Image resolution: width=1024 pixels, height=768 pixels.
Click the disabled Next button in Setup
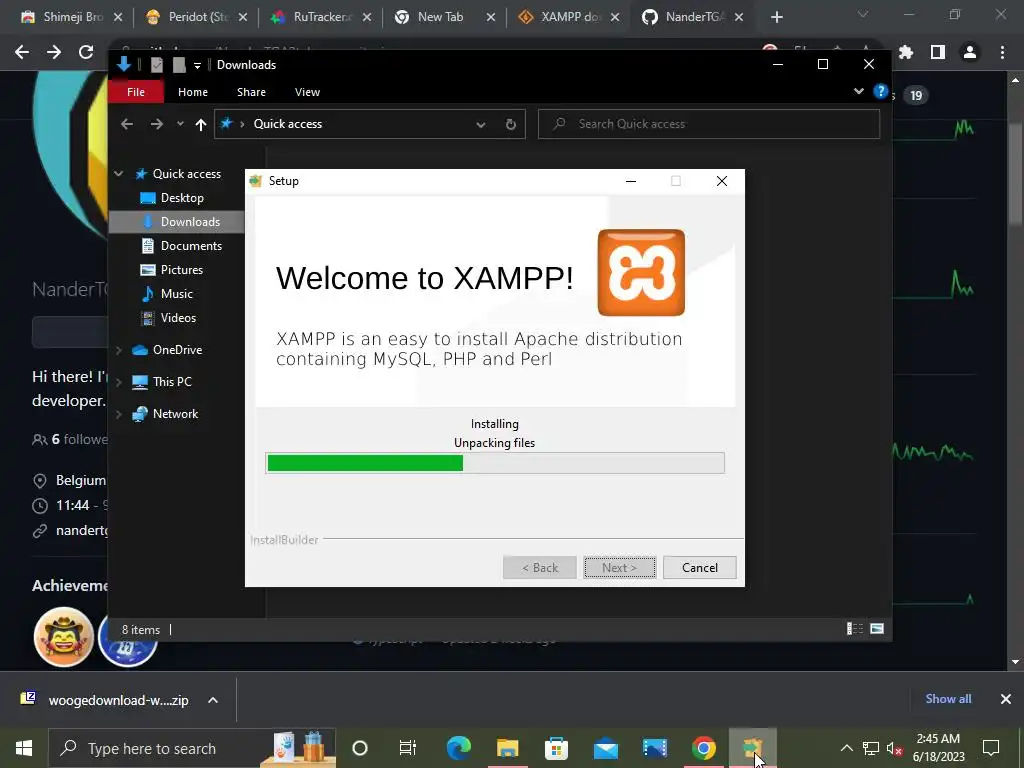click(x=619, y=568)
